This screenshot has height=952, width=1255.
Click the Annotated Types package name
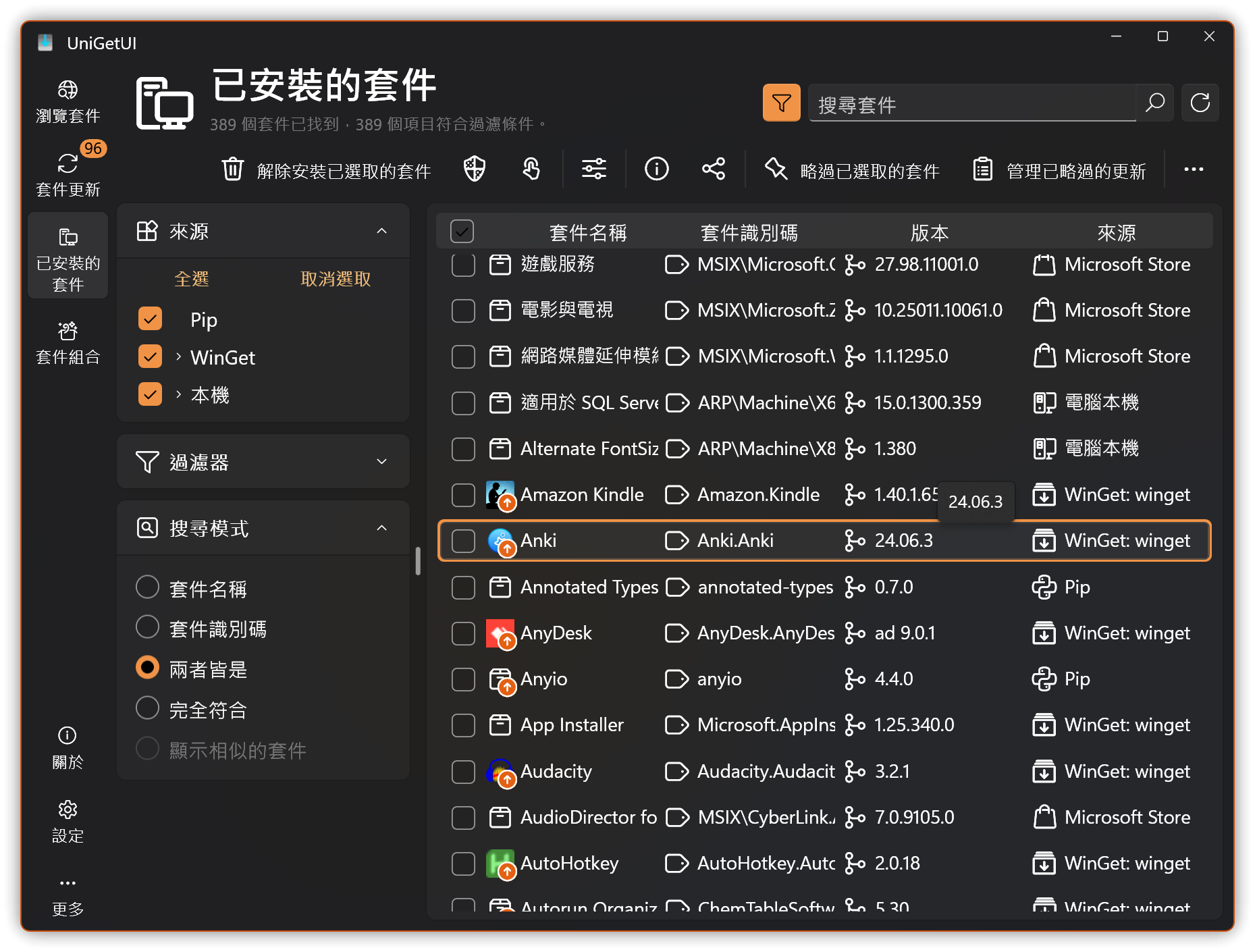[589, 587]
